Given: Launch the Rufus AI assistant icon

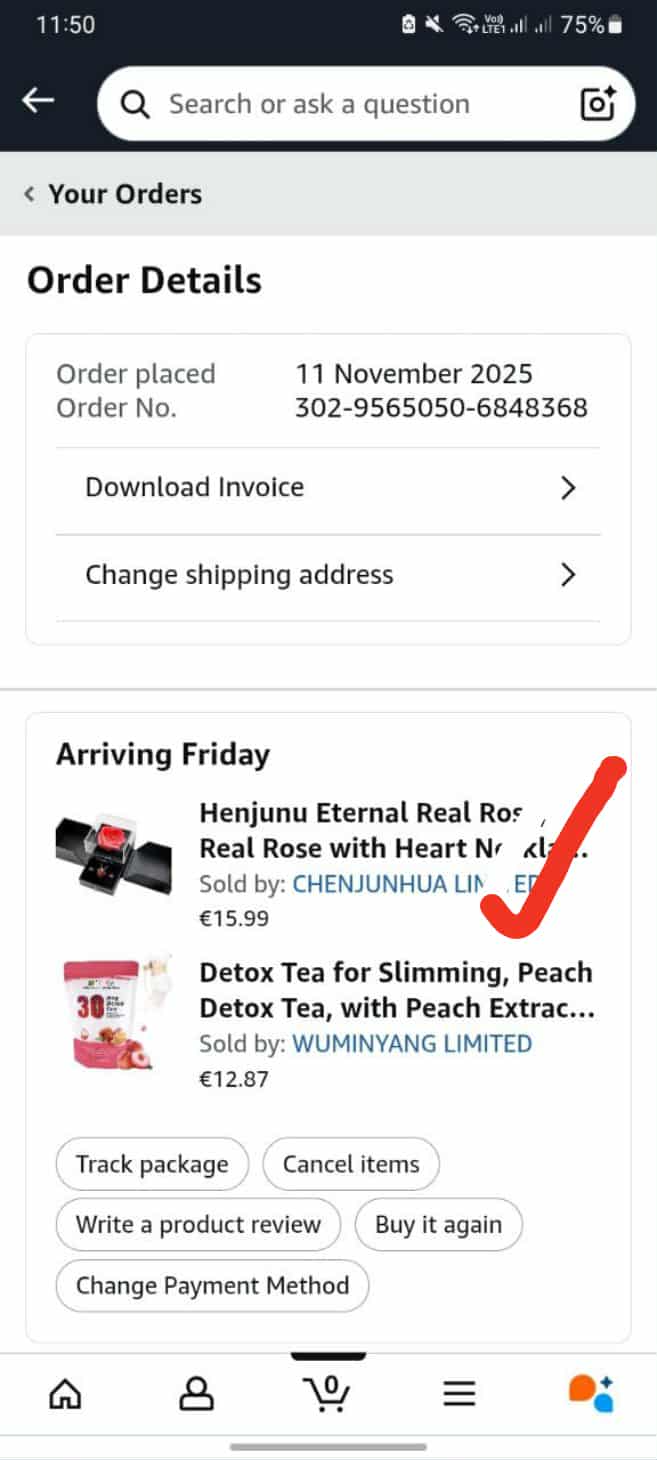Looking at the screenshot, I should (590, 1392).
